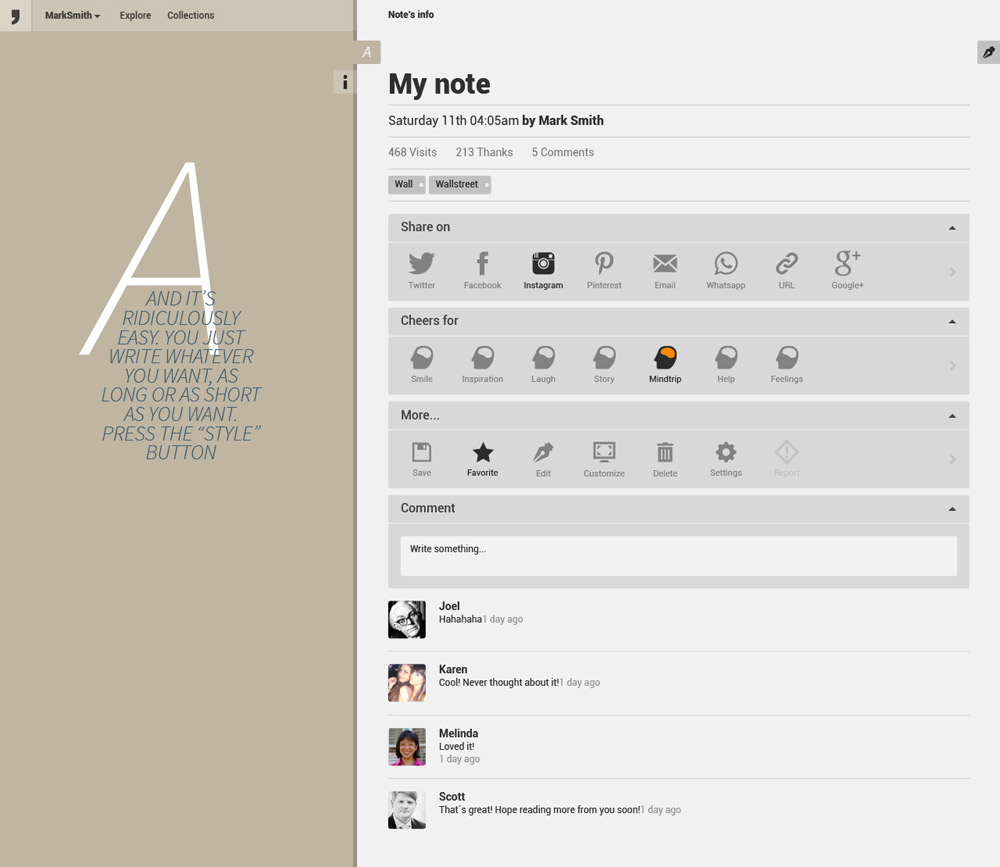Click the pen icon at top right
The height and width of the screenshot is (867, 1000).
click(988, 52)
